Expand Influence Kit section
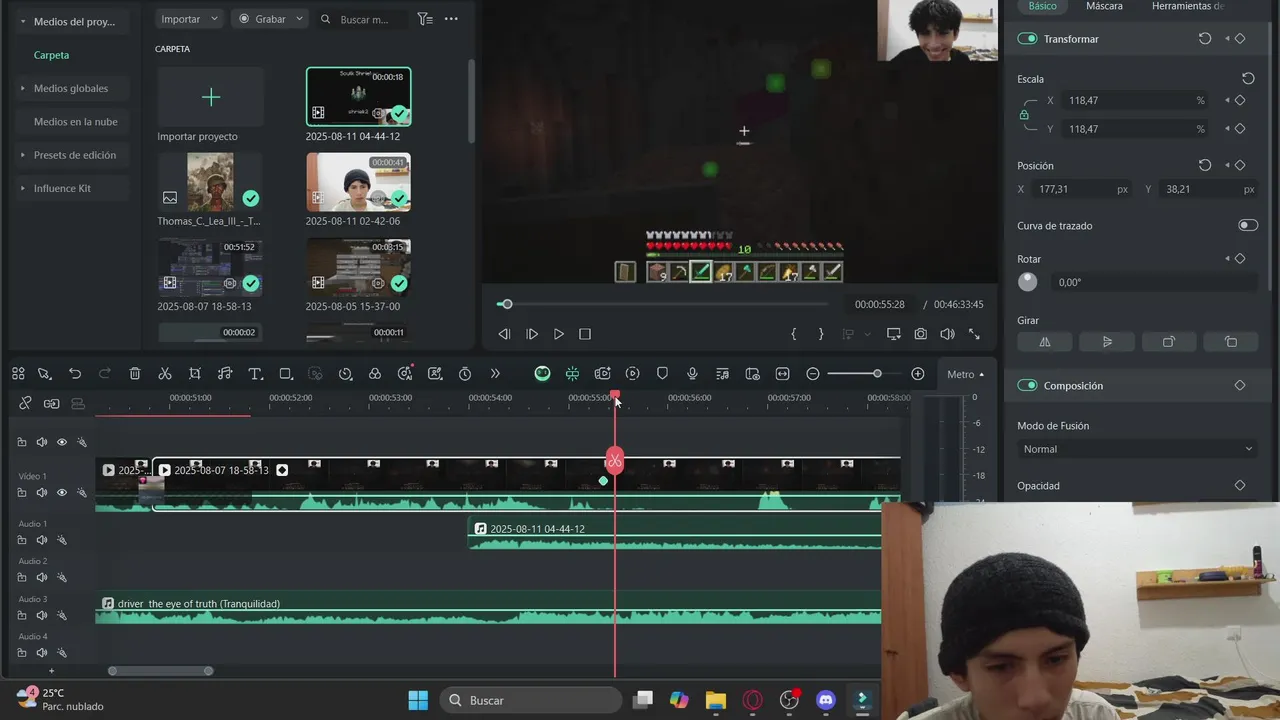 point(23,188)
